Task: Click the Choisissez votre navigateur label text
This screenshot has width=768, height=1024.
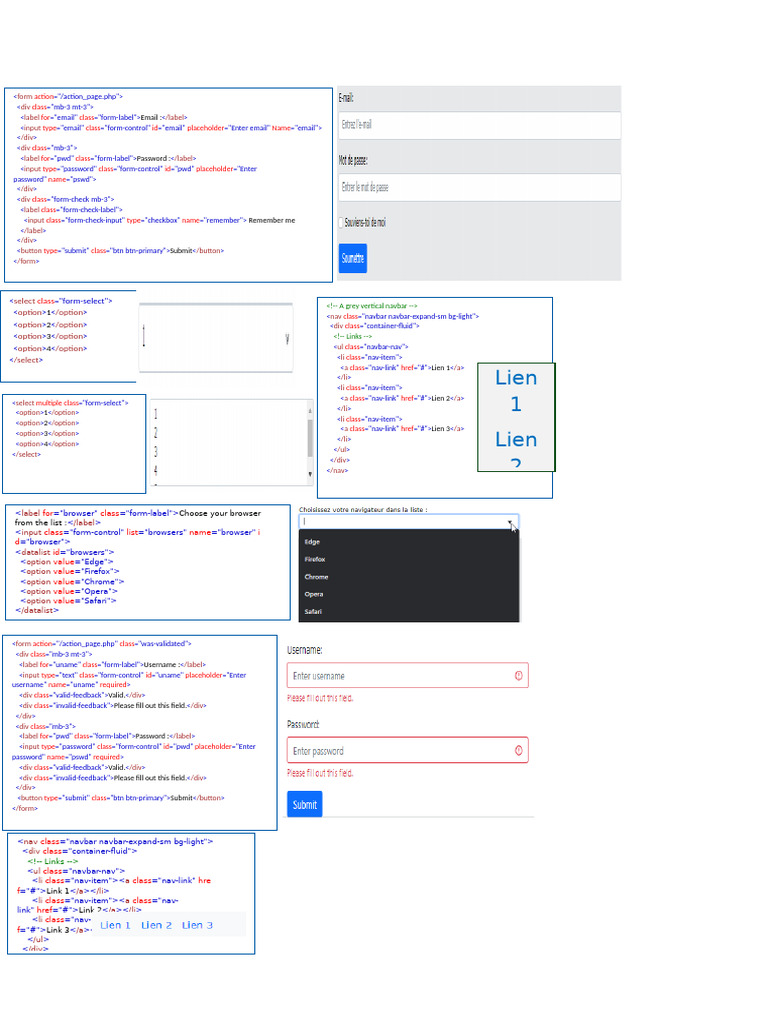Action: 363,509
